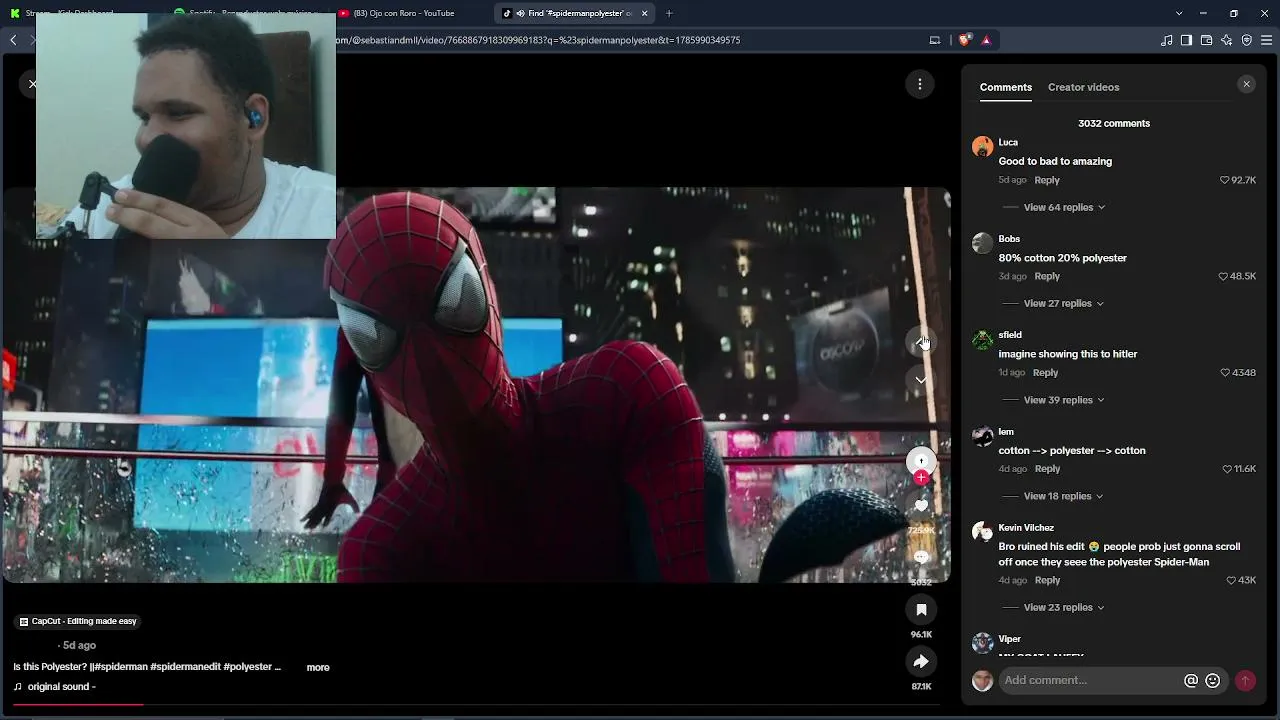Screen dimensions: 1280x720
Task: Open the install app icon in address bar
Action: click(x=935, y=40)
